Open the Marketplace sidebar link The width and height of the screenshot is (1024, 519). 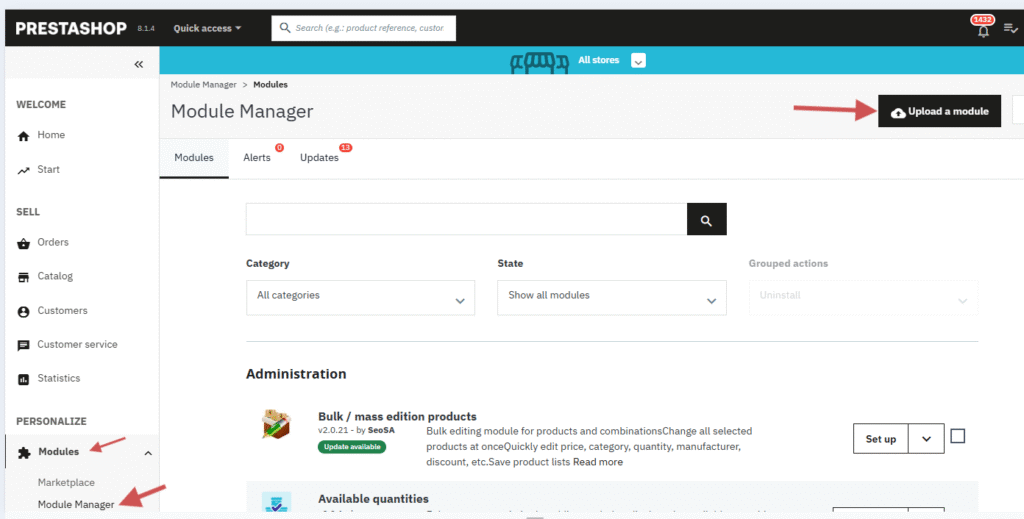[66, 482]
